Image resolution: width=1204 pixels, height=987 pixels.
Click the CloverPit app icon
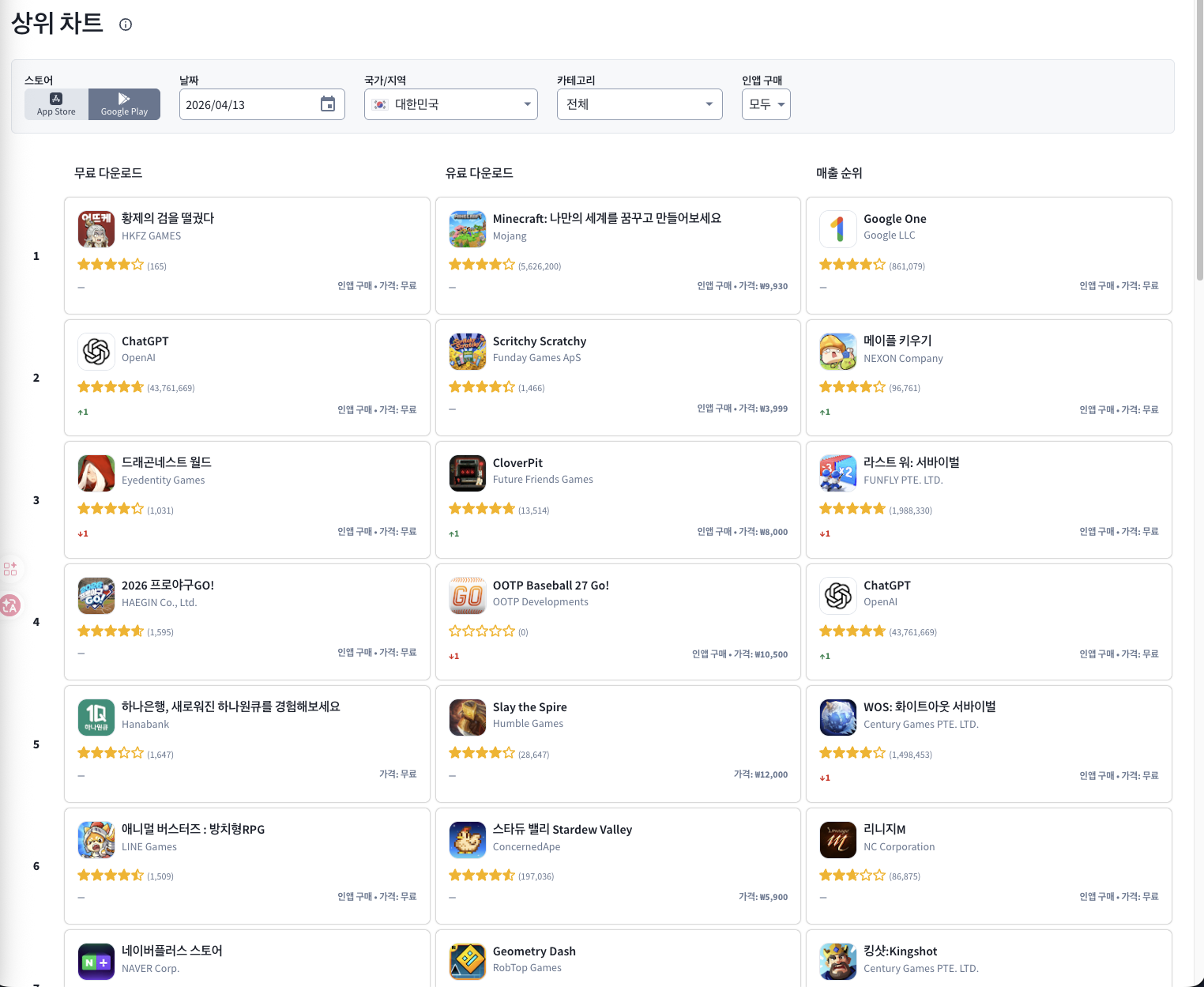click(x=468, y=473)
